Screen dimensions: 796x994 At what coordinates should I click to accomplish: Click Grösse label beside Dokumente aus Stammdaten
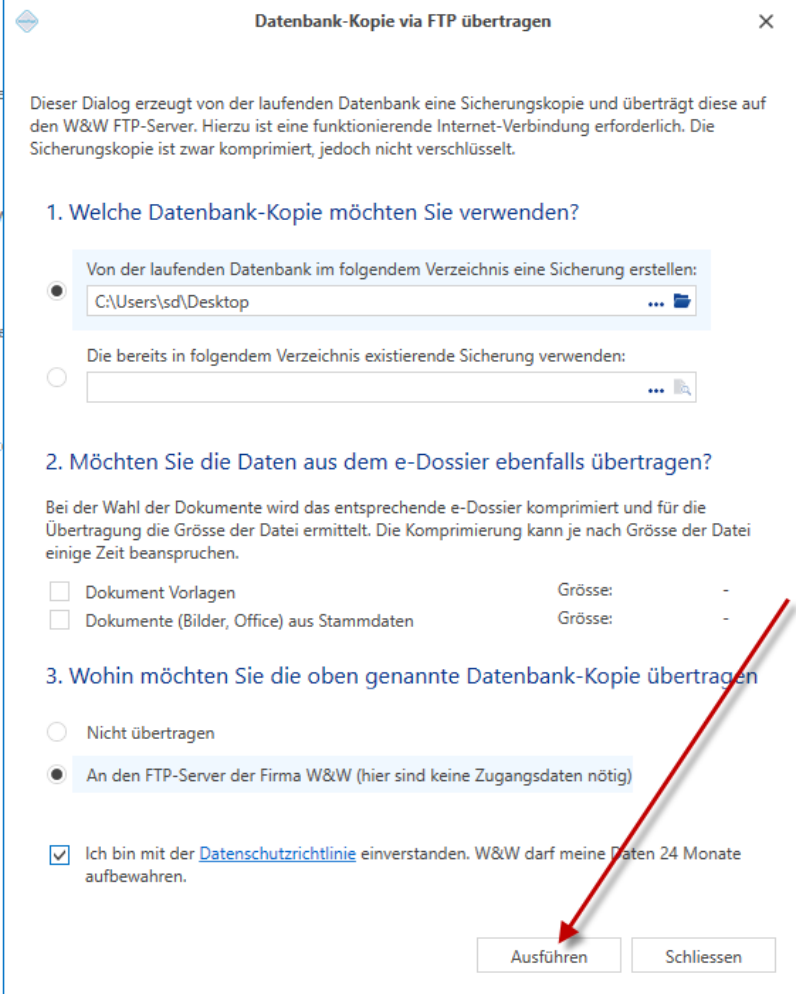pyautogui.click(x=585, y=617)
